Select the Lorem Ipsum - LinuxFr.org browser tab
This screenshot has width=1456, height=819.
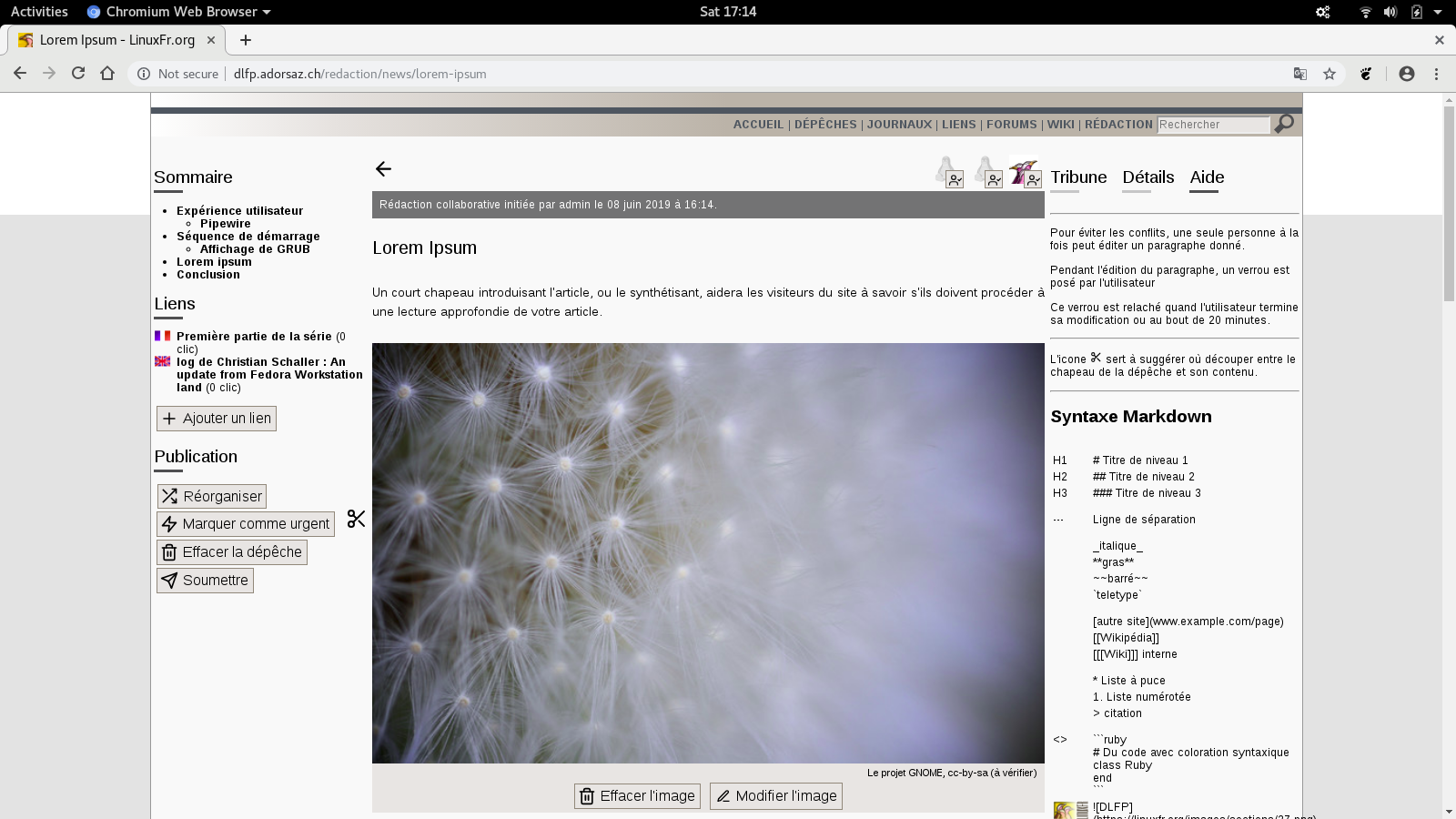(116, 40)
